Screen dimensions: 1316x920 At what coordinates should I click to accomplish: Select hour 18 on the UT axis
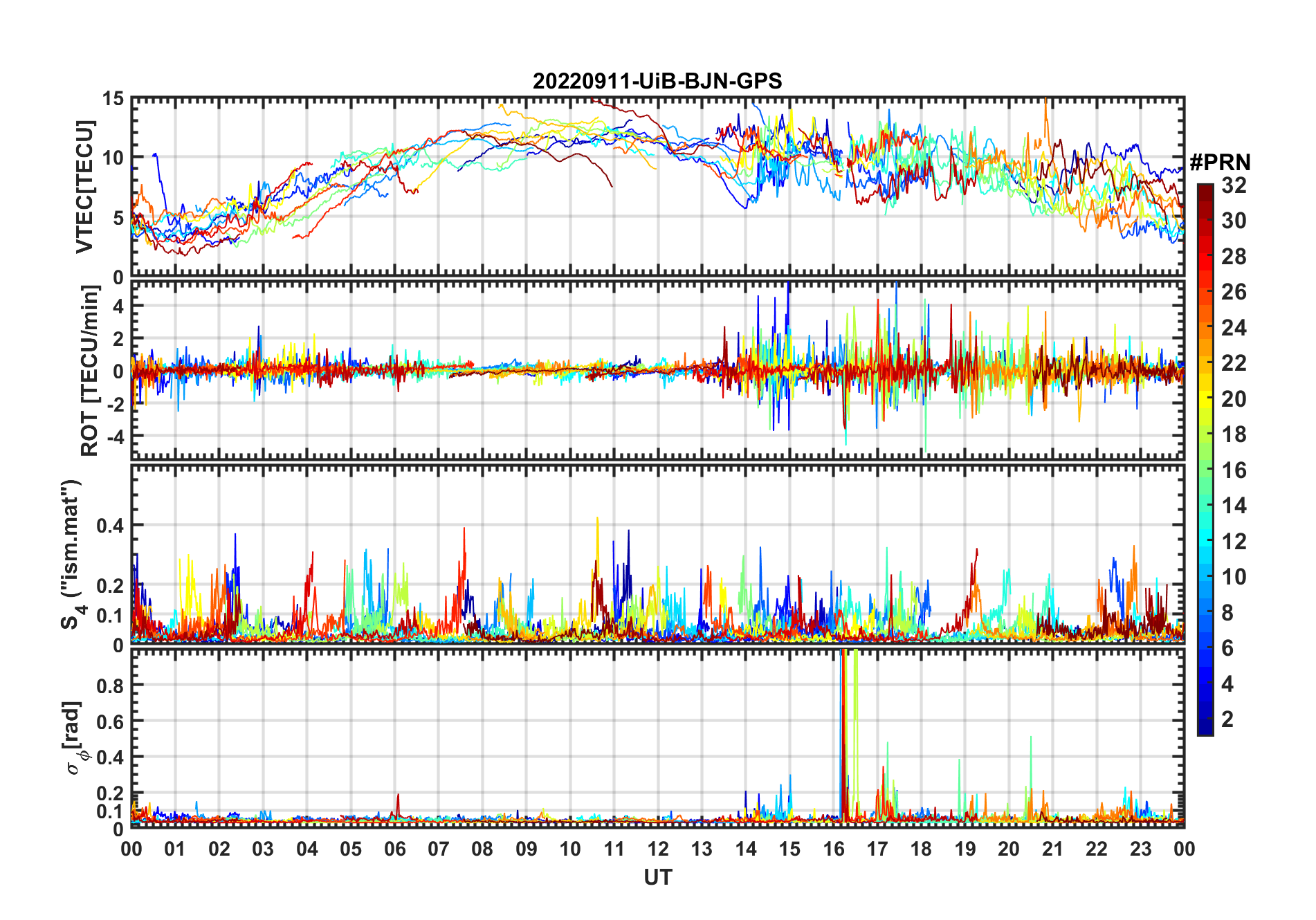tap(921, 849)
